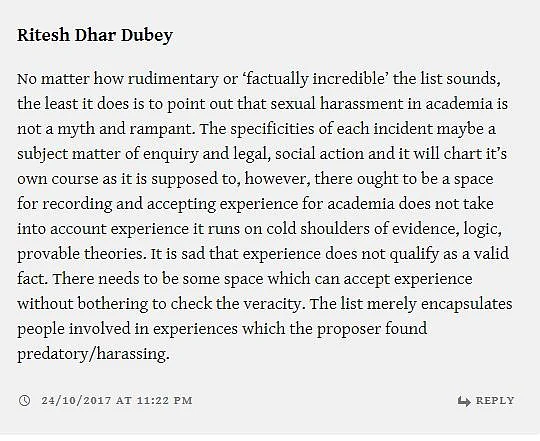Click the phrase 'which the proposer found'
540x441 pixels.
[x=334, y=329]
